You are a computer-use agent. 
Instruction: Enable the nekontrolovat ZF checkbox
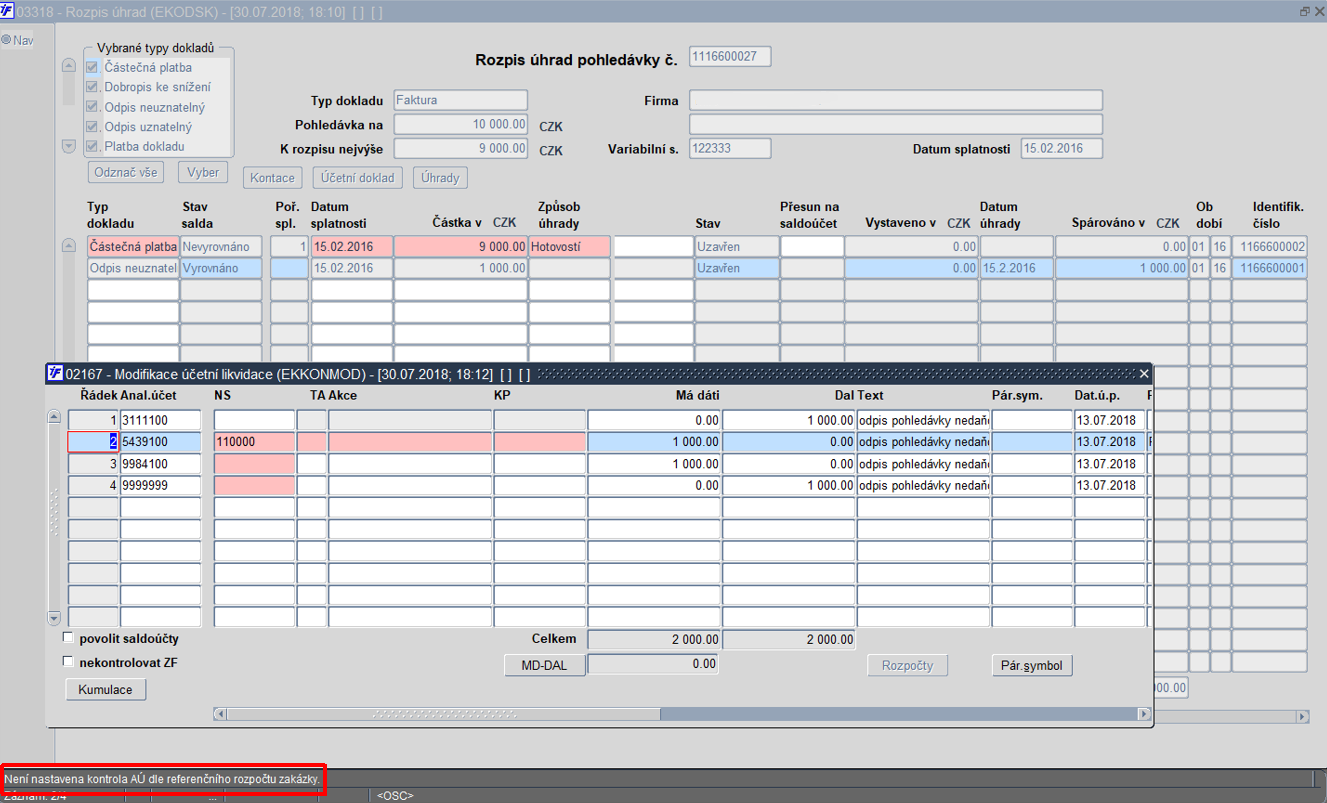tap(68, 662)
